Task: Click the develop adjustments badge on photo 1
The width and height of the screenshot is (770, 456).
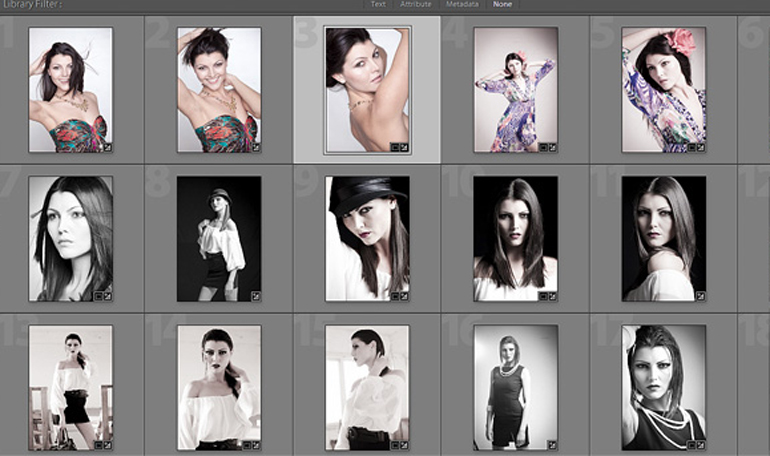Action: [107, 147]
